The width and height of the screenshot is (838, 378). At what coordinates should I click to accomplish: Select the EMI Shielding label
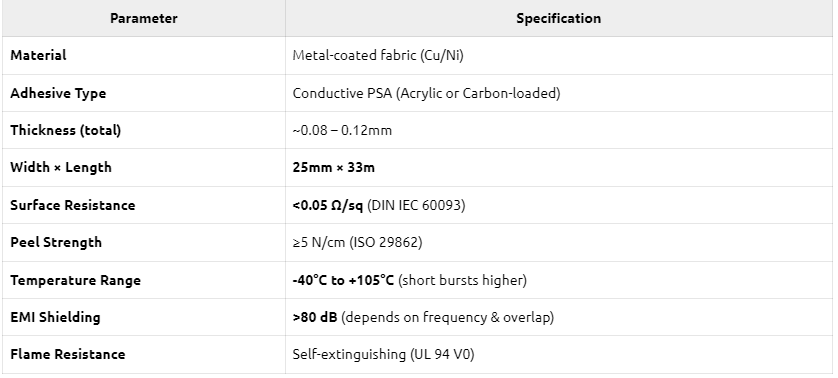(55, 317)
